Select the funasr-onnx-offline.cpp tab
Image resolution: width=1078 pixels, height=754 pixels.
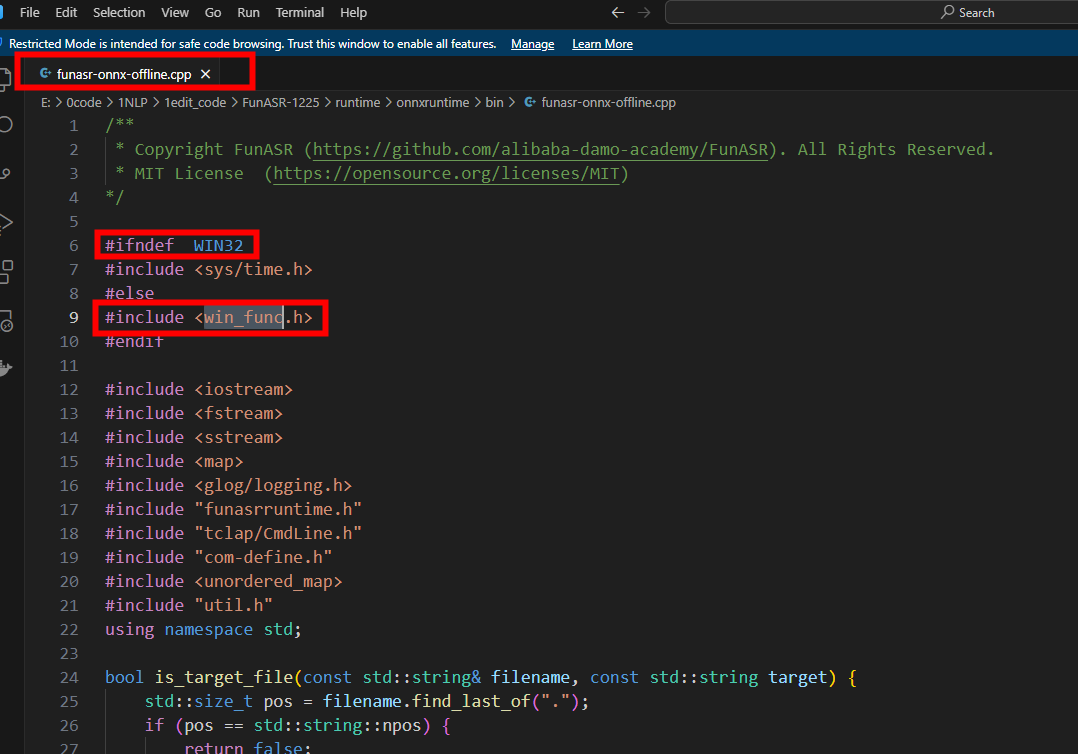click(x=124, y=74)
